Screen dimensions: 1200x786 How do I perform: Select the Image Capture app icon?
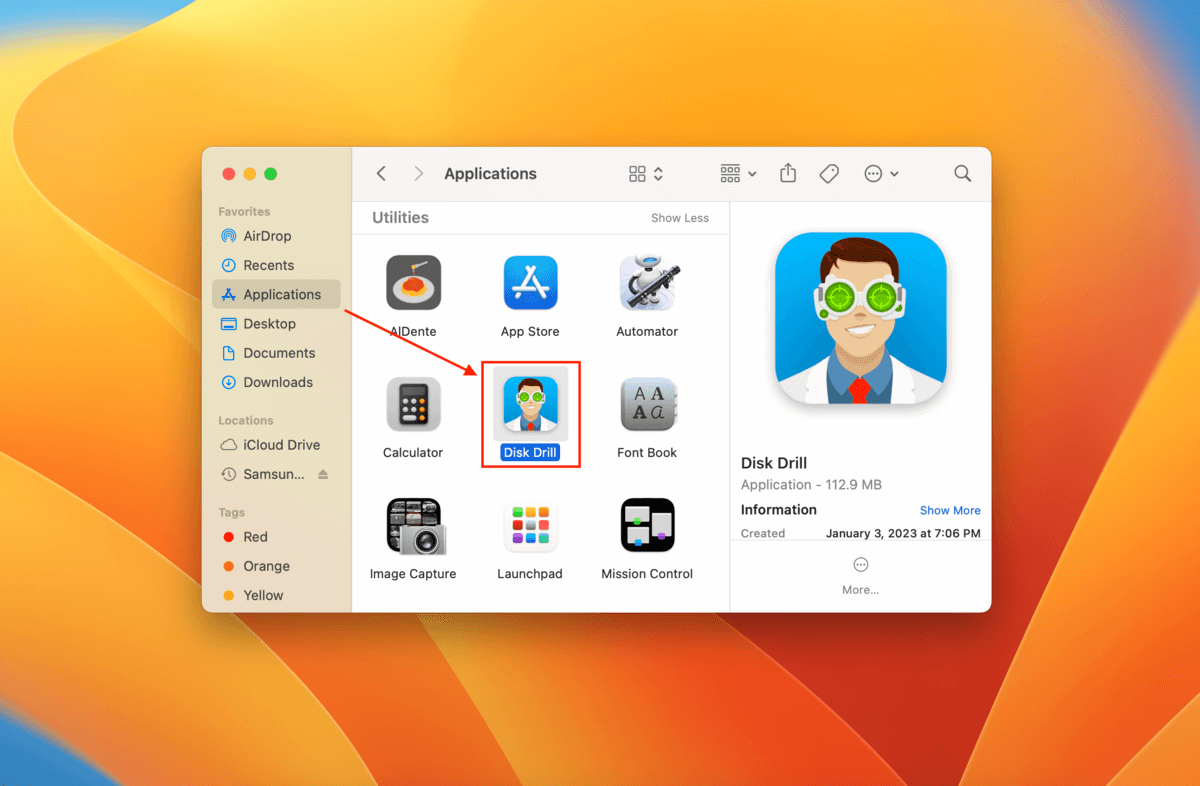414,526
